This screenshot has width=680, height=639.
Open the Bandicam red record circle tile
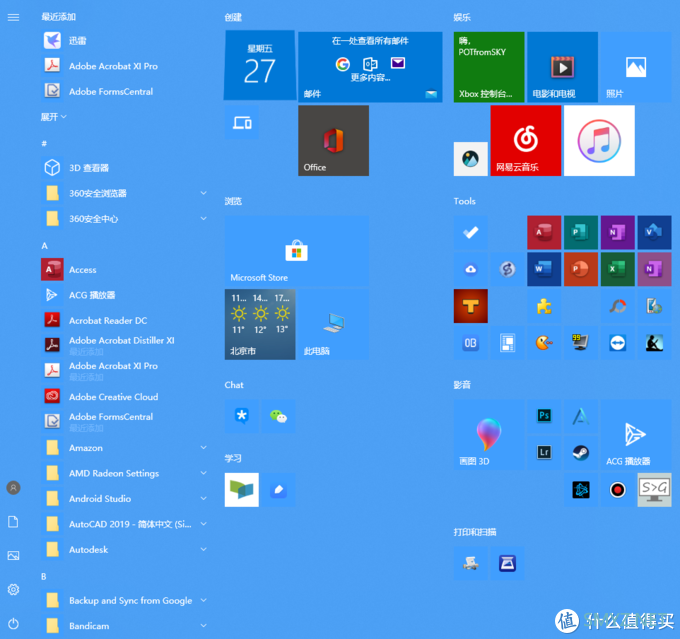[618, 490]
